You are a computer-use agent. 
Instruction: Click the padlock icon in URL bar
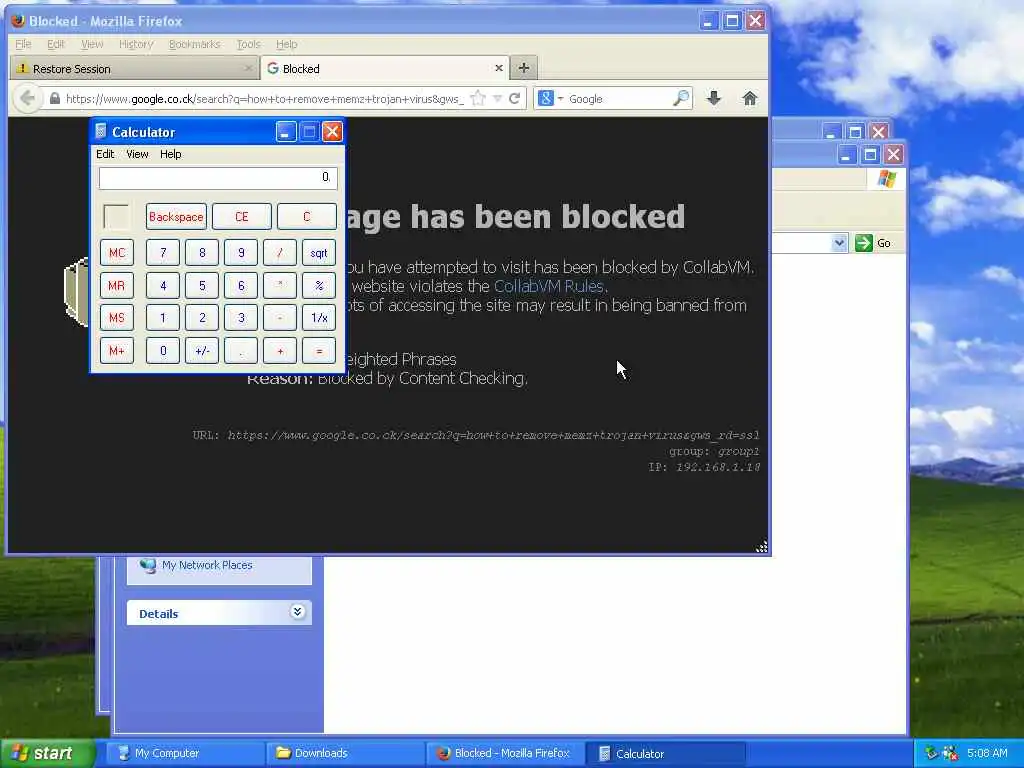[55, 99]
